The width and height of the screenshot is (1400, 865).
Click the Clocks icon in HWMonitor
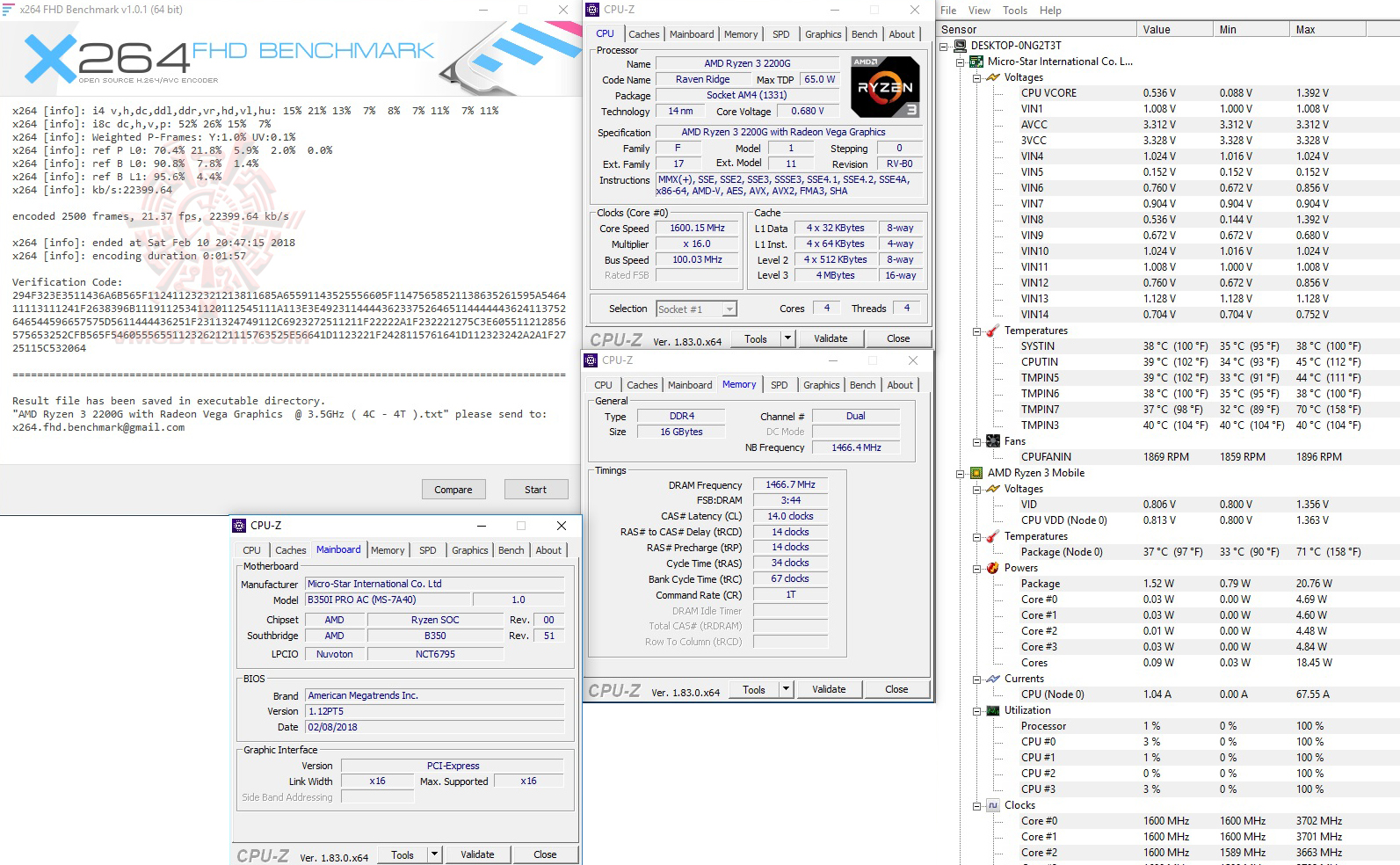tap(993, 805)
